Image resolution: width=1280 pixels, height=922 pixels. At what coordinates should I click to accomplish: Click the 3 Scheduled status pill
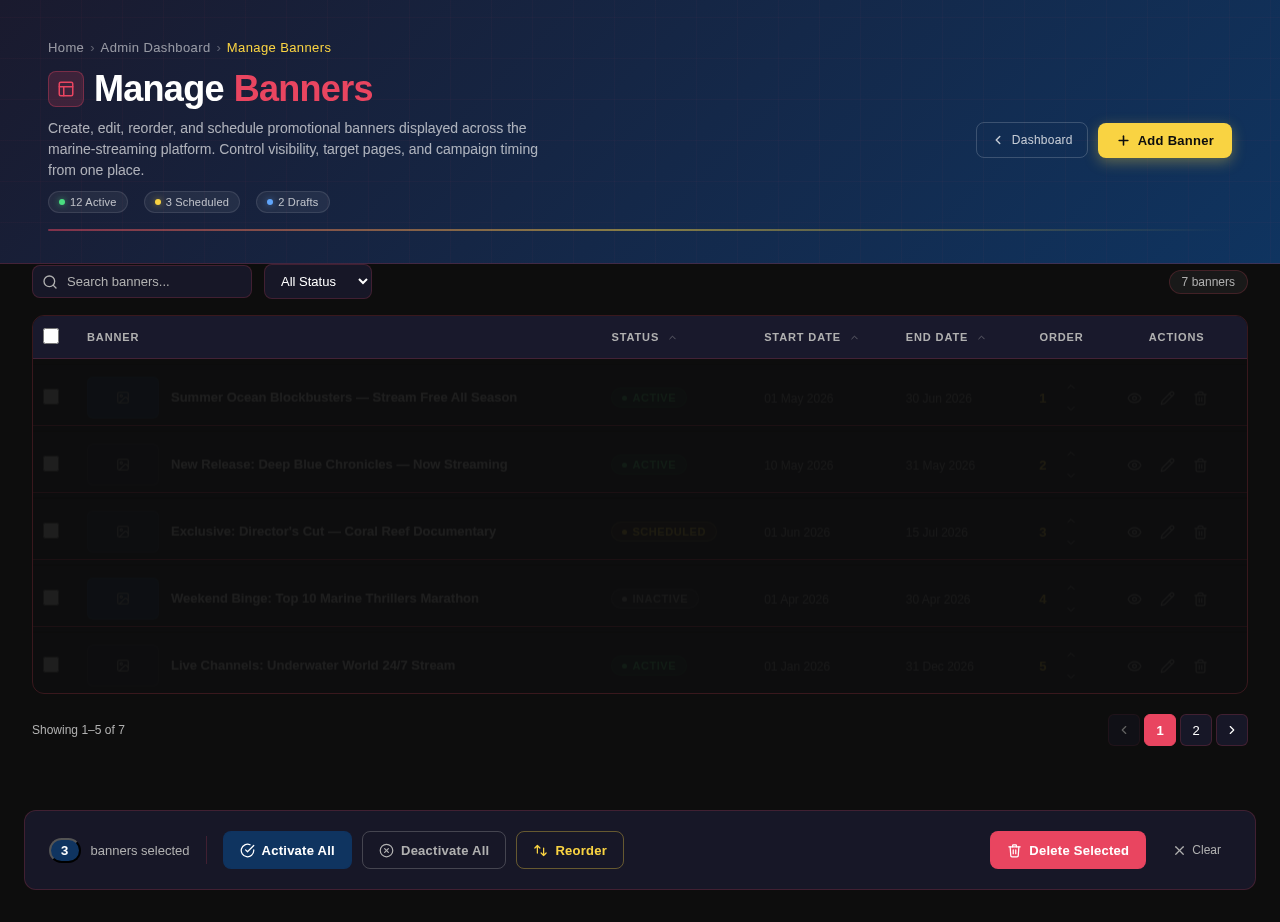tap(192, 202)
